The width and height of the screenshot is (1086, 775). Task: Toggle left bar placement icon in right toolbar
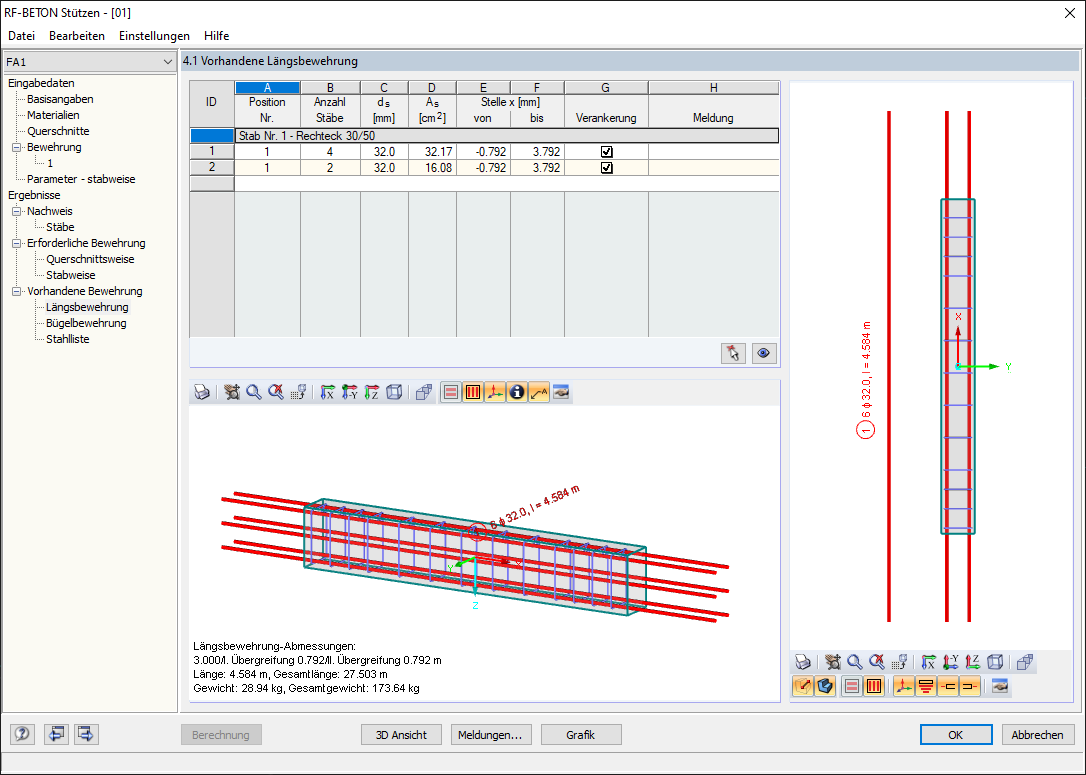947,686
